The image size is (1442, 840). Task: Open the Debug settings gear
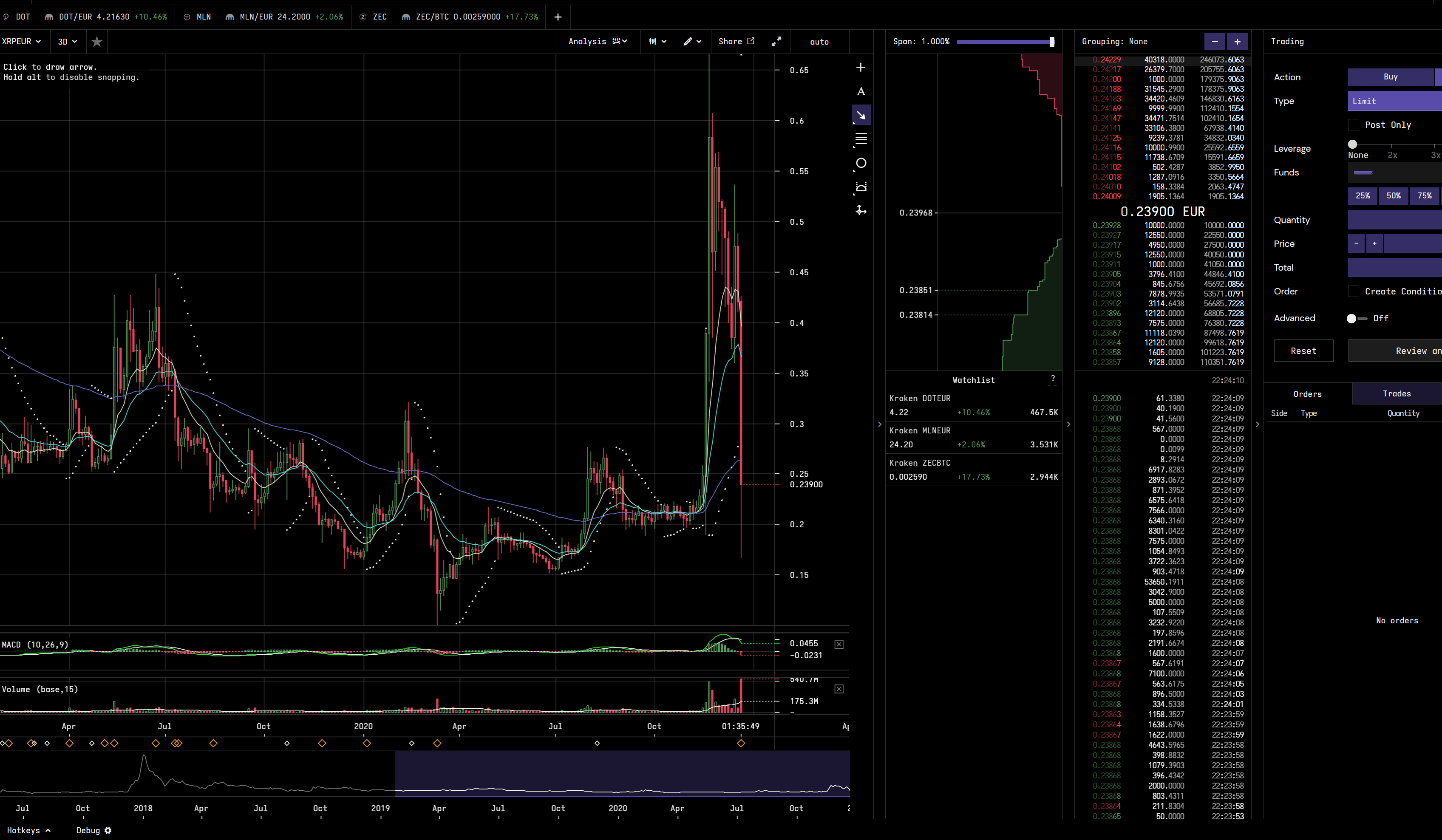[x=108, y=830]
